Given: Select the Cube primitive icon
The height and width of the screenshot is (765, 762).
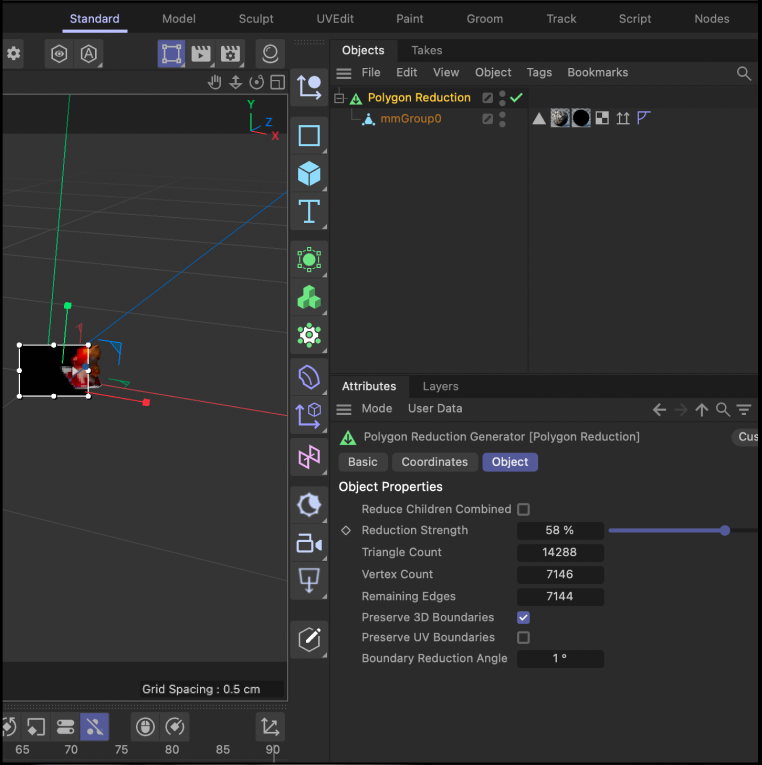Looking at the screenshot, I should click(x=309, y=173).
